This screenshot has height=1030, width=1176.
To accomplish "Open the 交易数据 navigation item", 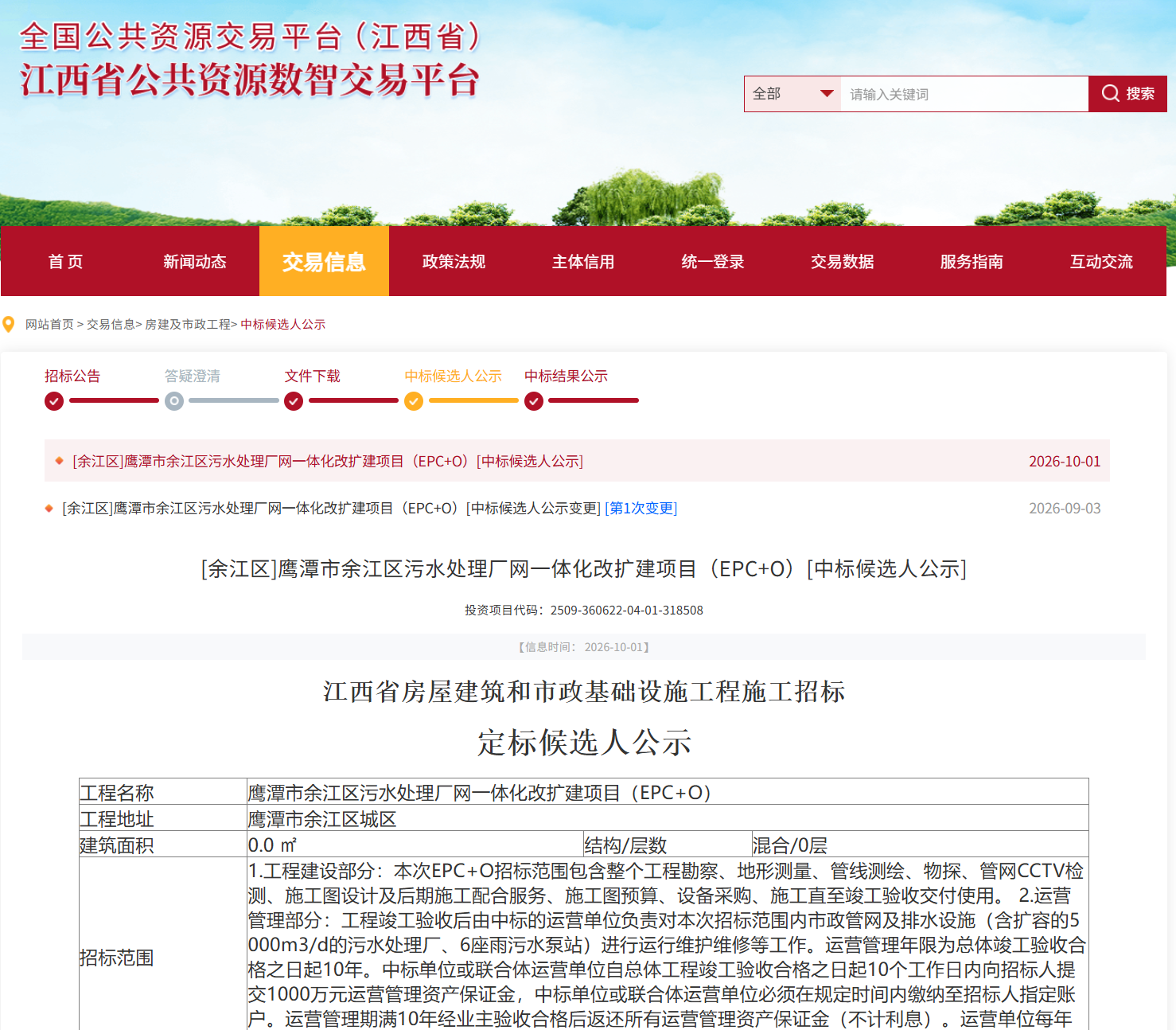I will pos(843,261).
